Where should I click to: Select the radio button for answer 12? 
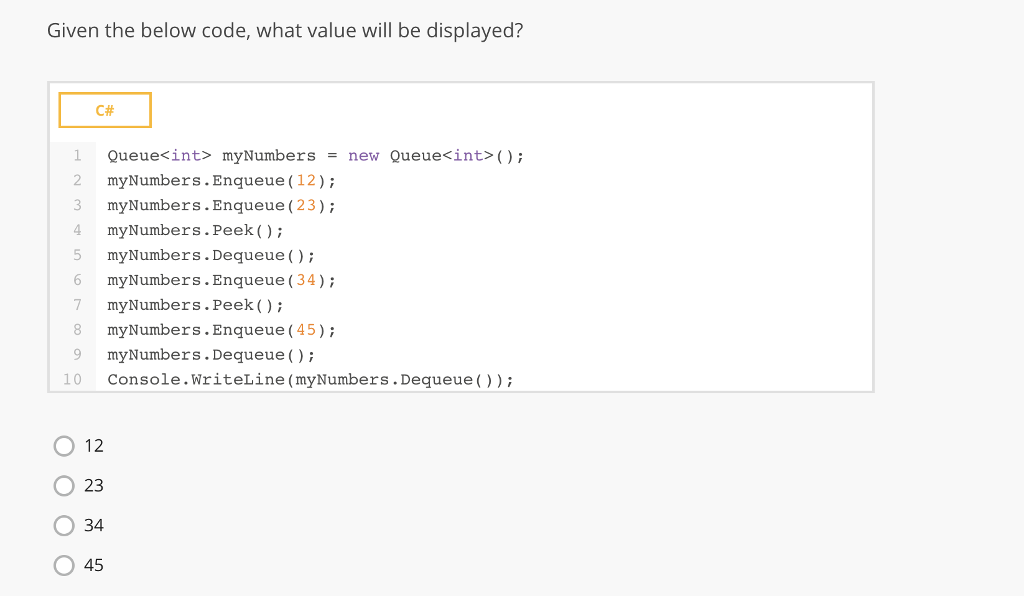coord(65,445)
